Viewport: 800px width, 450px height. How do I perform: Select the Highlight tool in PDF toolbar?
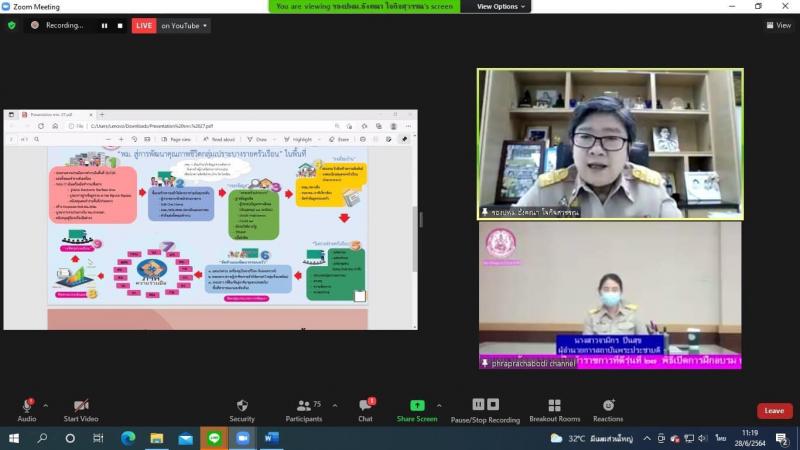298,139
